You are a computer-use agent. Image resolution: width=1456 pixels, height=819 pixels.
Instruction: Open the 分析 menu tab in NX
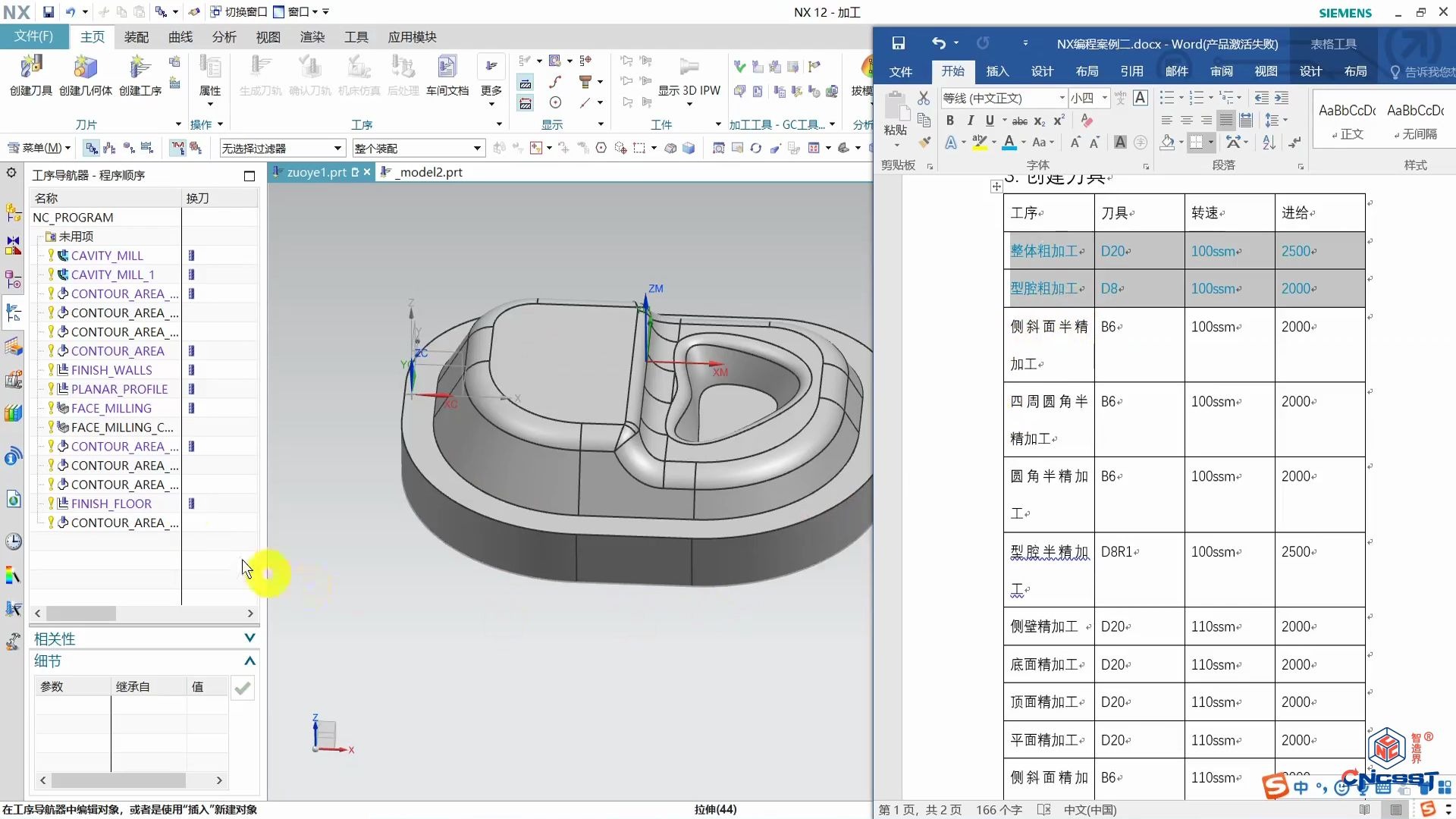[224, 37]
